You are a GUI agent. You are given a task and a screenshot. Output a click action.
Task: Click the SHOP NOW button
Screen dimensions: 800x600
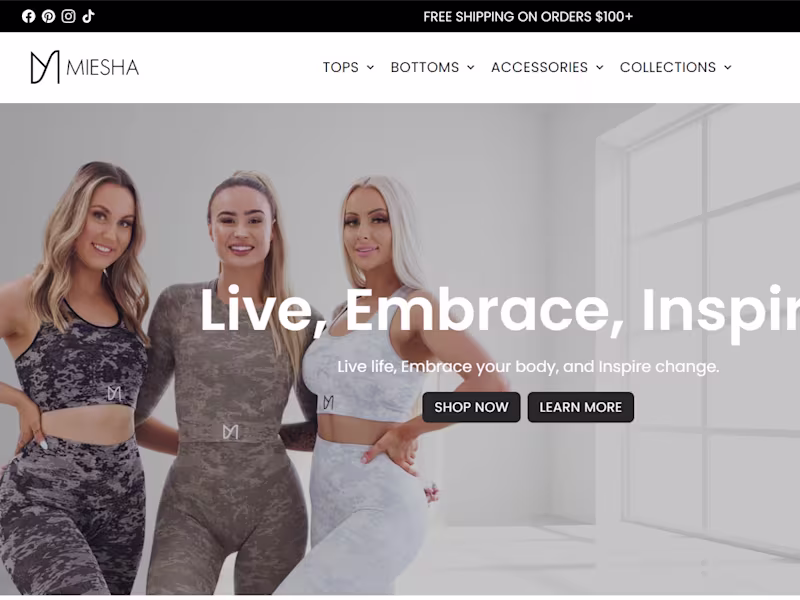[471, 407]
